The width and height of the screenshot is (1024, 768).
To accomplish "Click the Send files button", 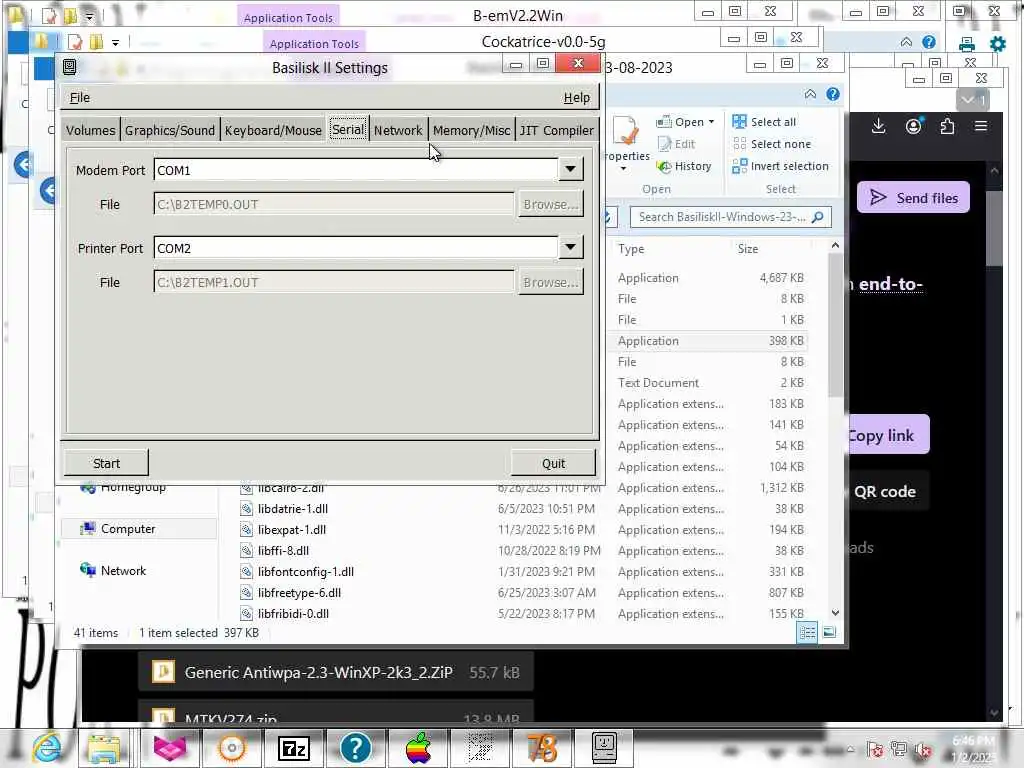I will 913,197.
